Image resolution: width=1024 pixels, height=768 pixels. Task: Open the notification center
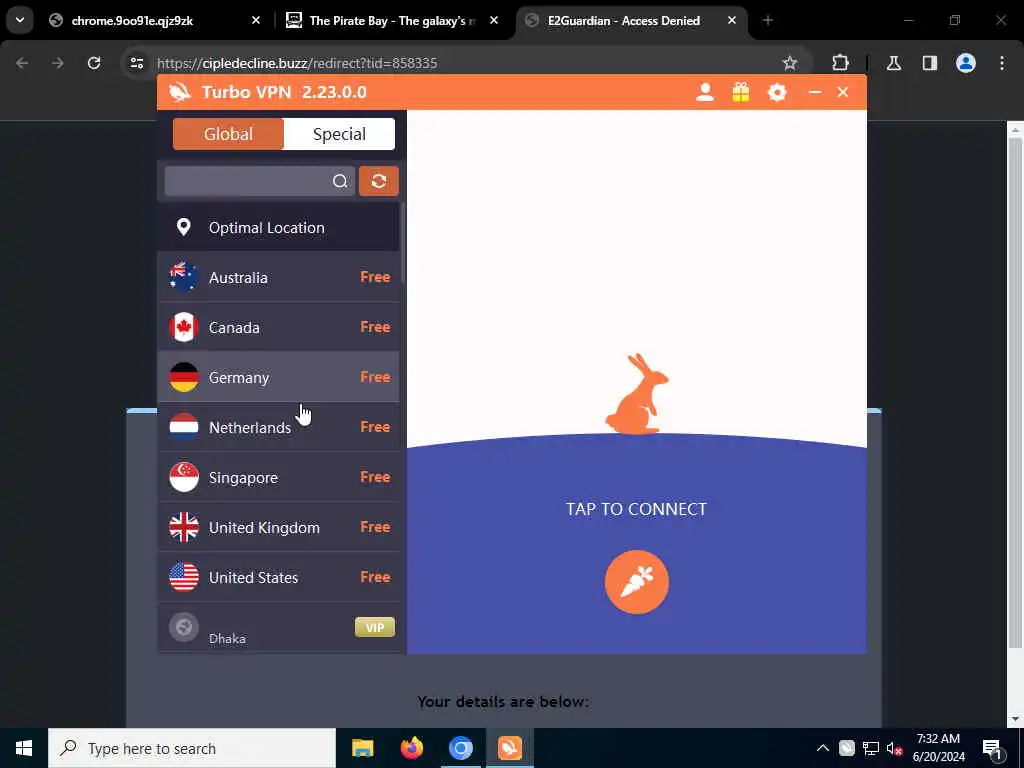991,748
